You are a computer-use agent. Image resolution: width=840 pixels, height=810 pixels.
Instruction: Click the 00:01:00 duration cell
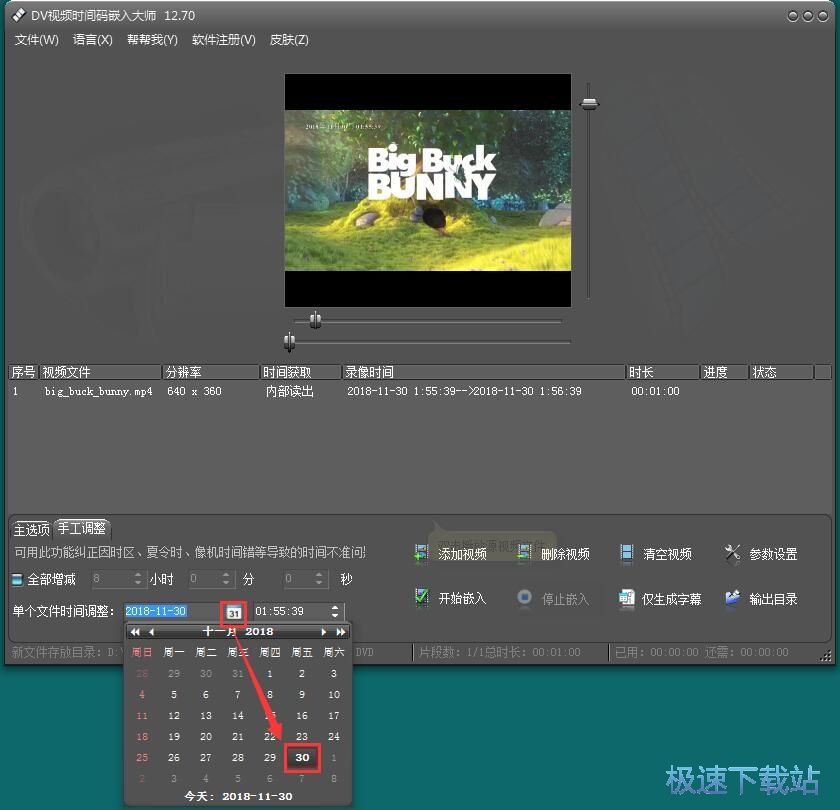655,392
